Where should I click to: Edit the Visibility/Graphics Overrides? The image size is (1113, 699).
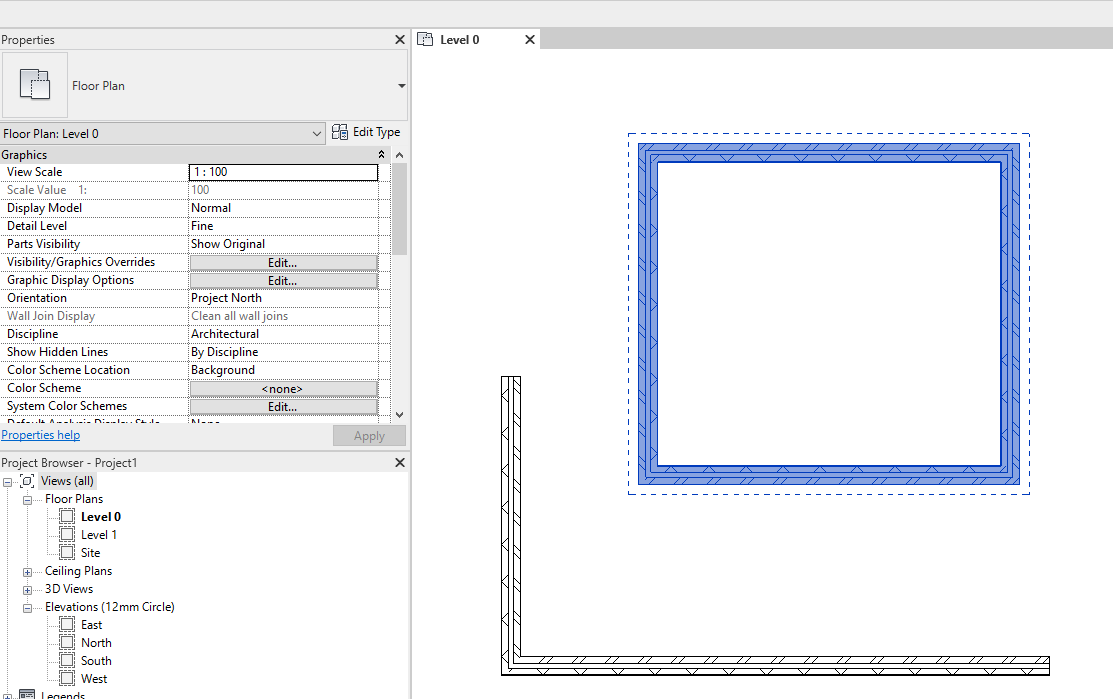[283, 261]
